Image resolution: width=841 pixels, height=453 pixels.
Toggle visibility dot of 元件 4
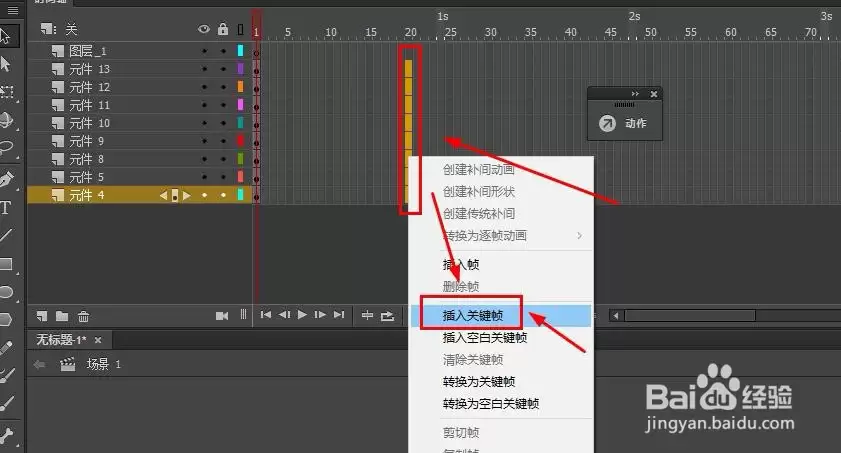pyautogui.click(x=204, y=195)
